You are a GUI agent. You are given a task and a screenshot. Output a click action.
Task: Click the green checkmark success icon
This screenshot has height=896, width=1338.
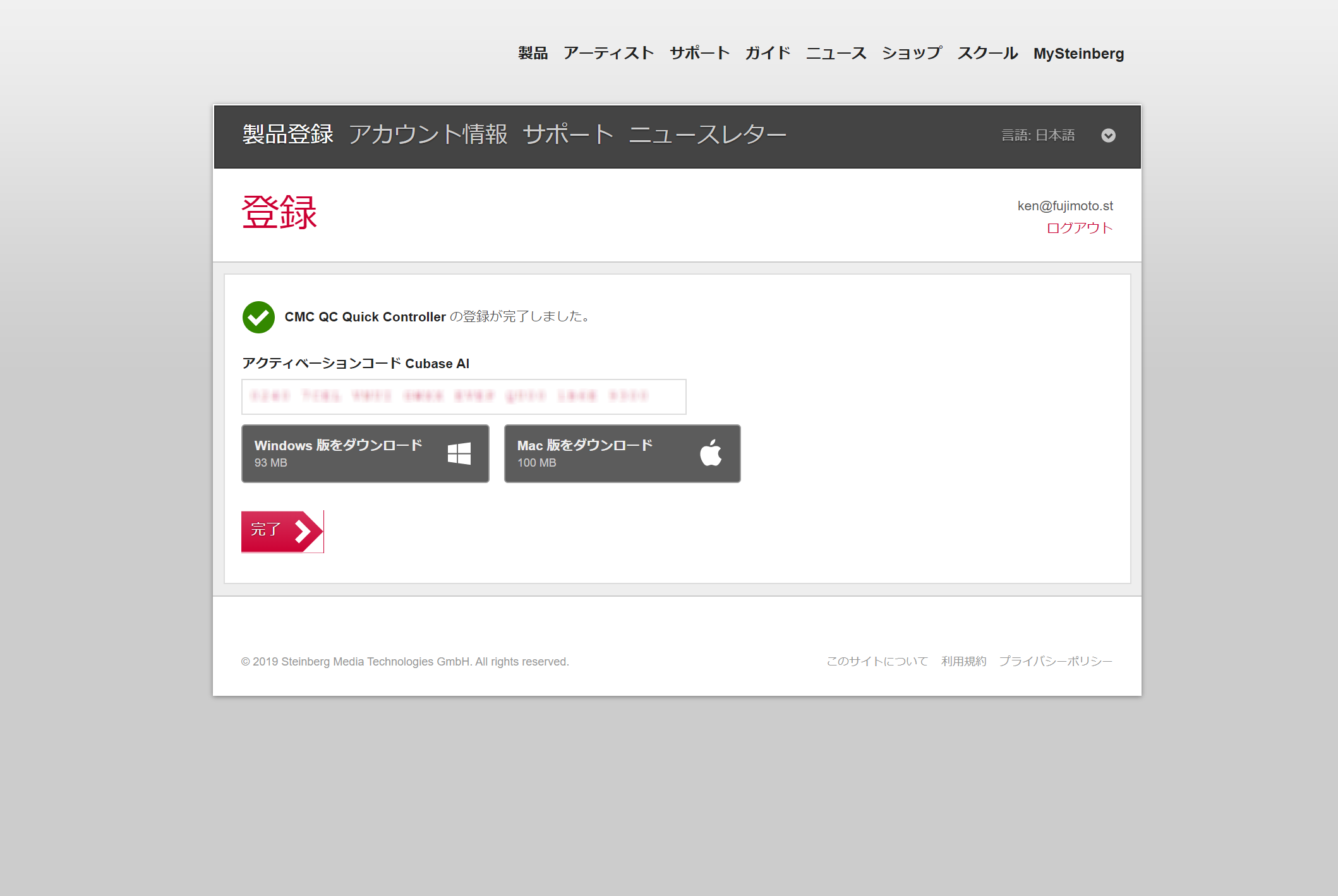(x=258, y=317)
